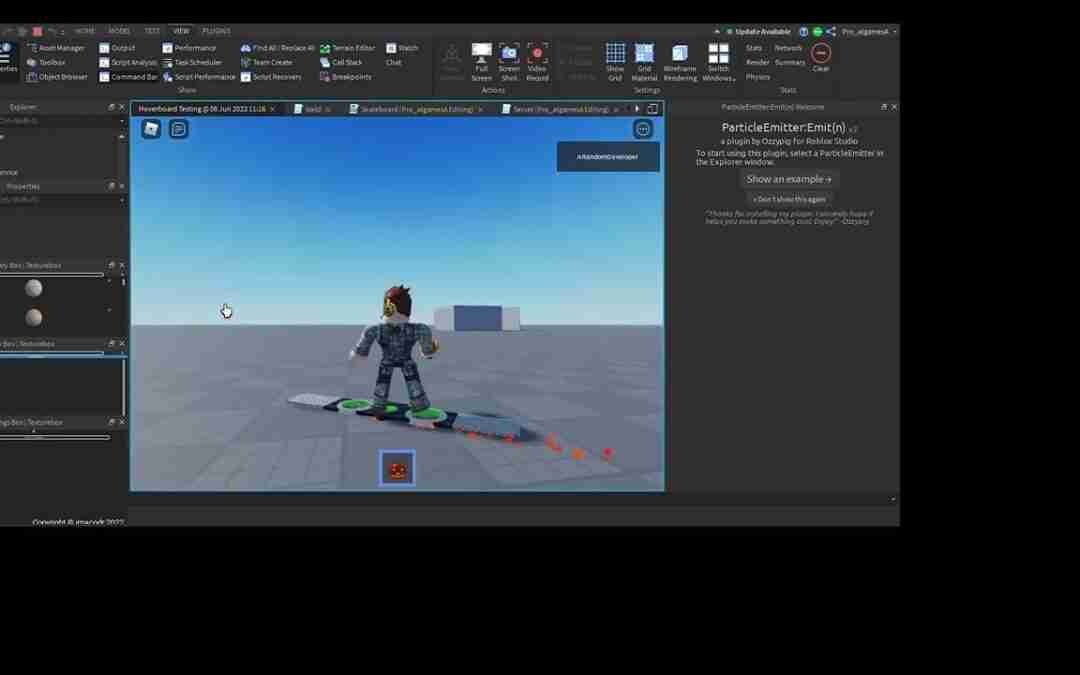Toggle Summary stats
The image size is (1080, 675).
[790, 63]
